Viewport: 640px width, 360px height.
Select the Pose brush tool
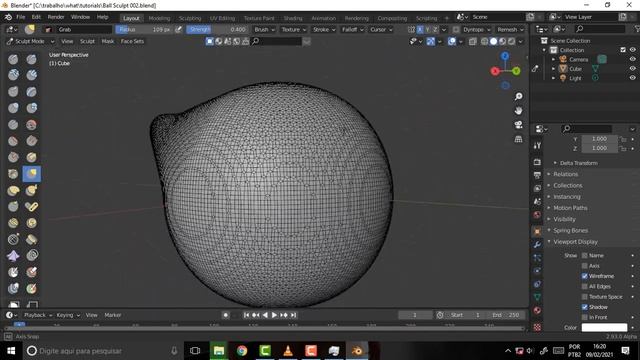31,207
